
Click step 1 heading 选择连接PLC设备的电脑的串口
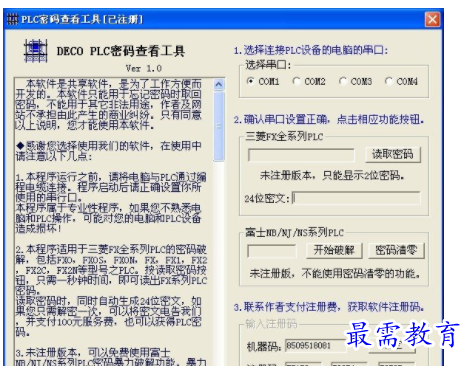coord(311,50)
